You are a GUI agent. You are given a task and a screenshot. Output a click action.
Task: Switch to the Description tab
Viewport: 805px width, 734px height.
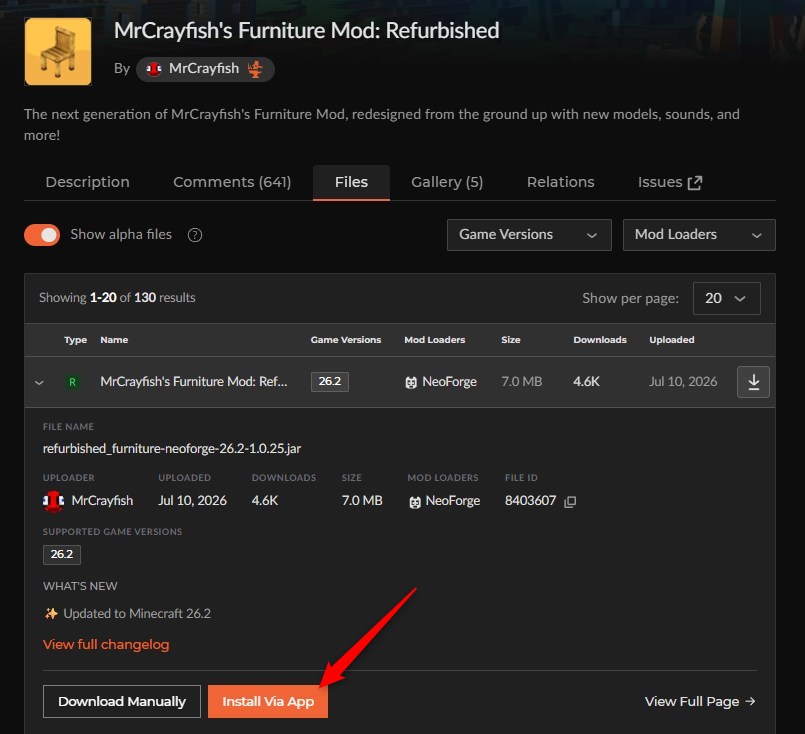click(88, 182)
